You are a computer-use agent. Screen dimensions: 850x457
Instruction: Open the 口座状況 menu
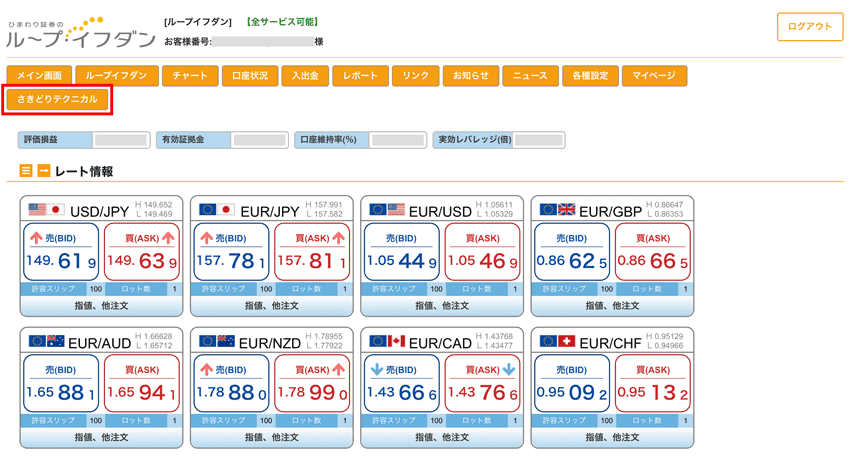click(250, 76)
